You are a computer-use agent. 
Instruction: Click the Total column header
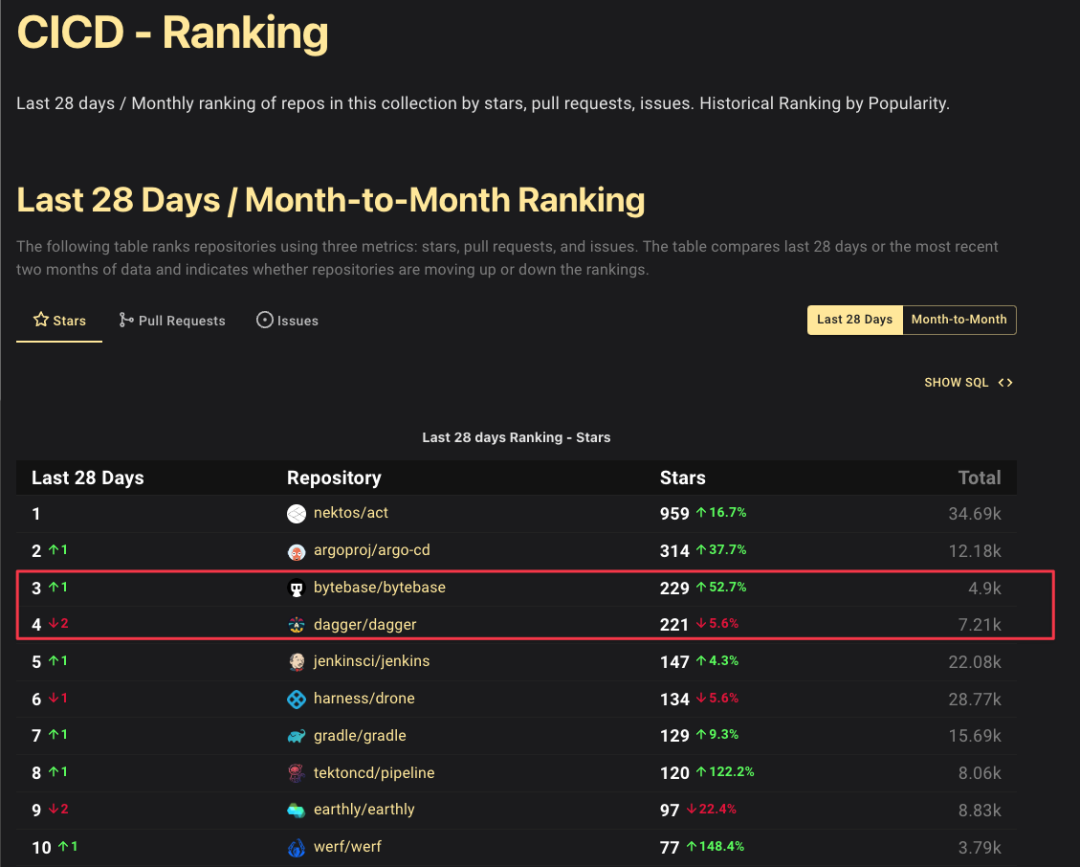[x=979, y=478]
